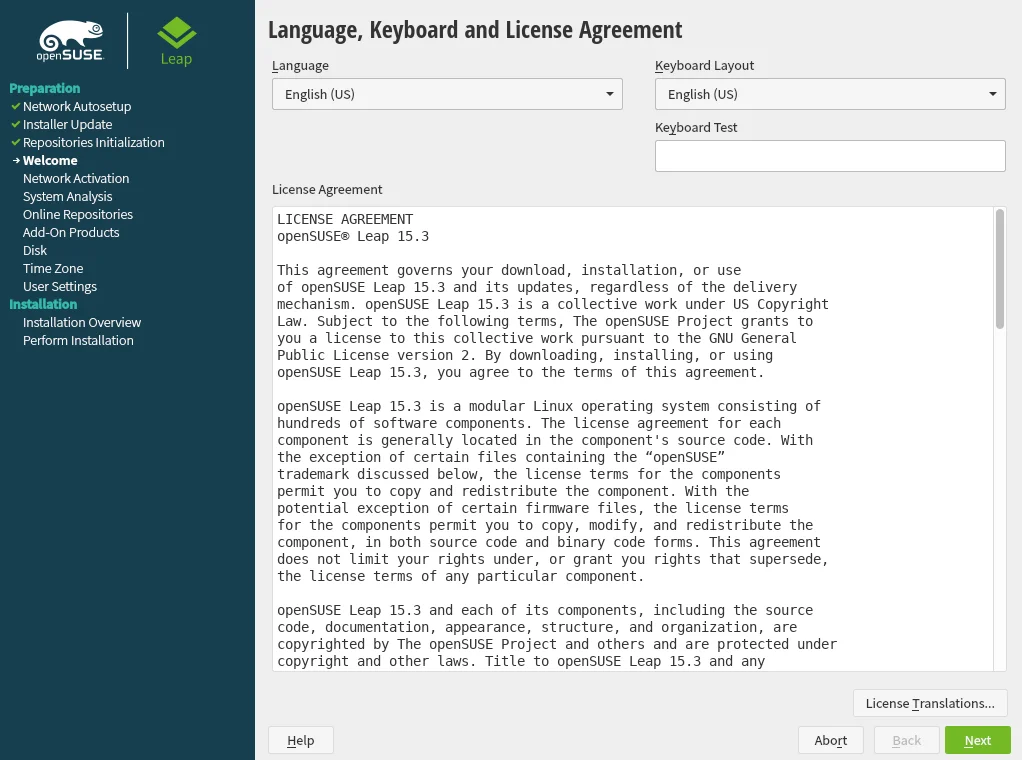This screenshot has height=760, width=1022.
Task: Click line 'the license terms of any particular component.'
Action: pyautogui.click(x=460, y=576)
